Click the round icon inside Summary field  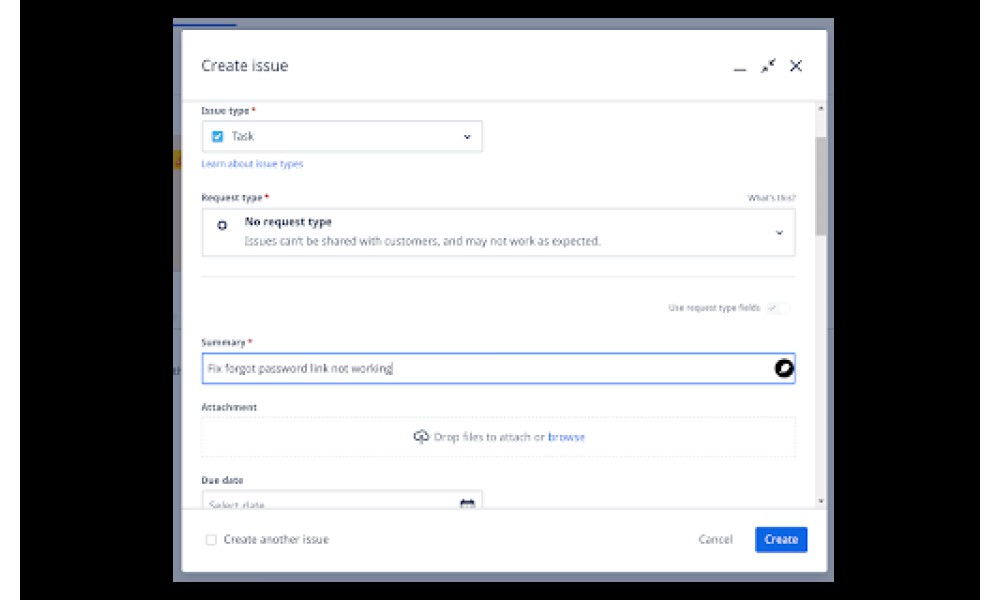click(784, 369)
